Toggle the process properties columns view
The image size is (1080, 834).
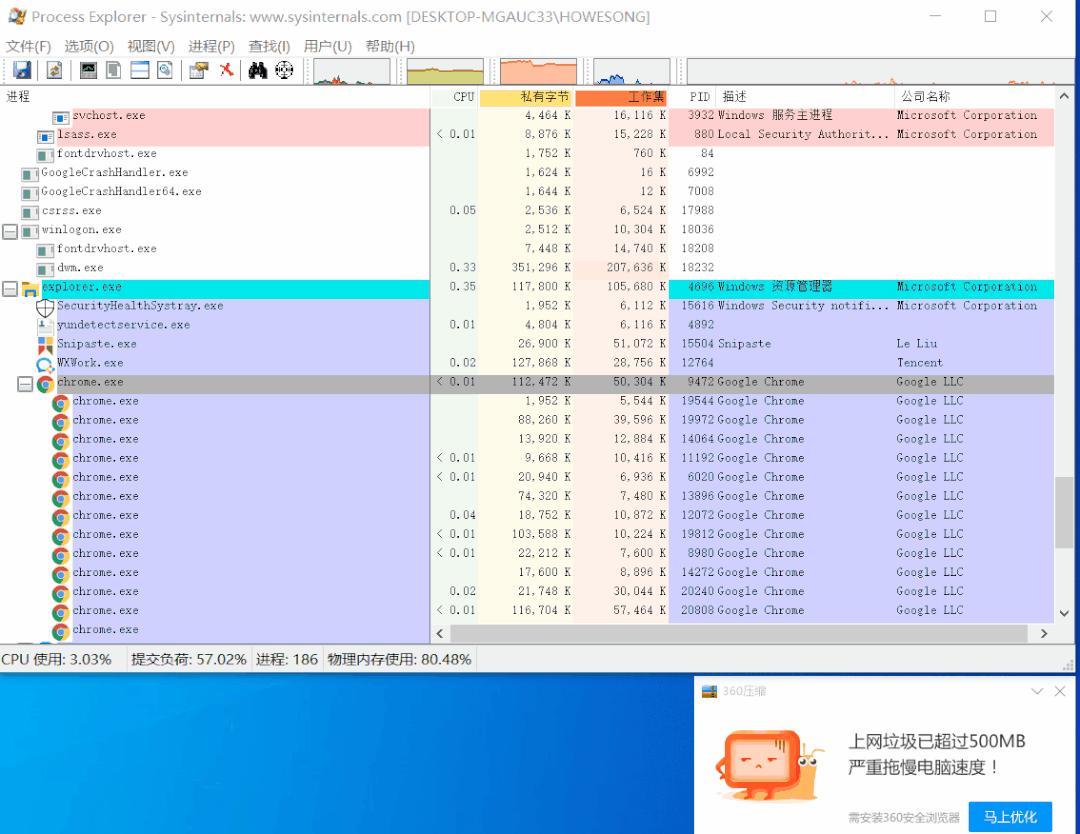pos(164,70)
